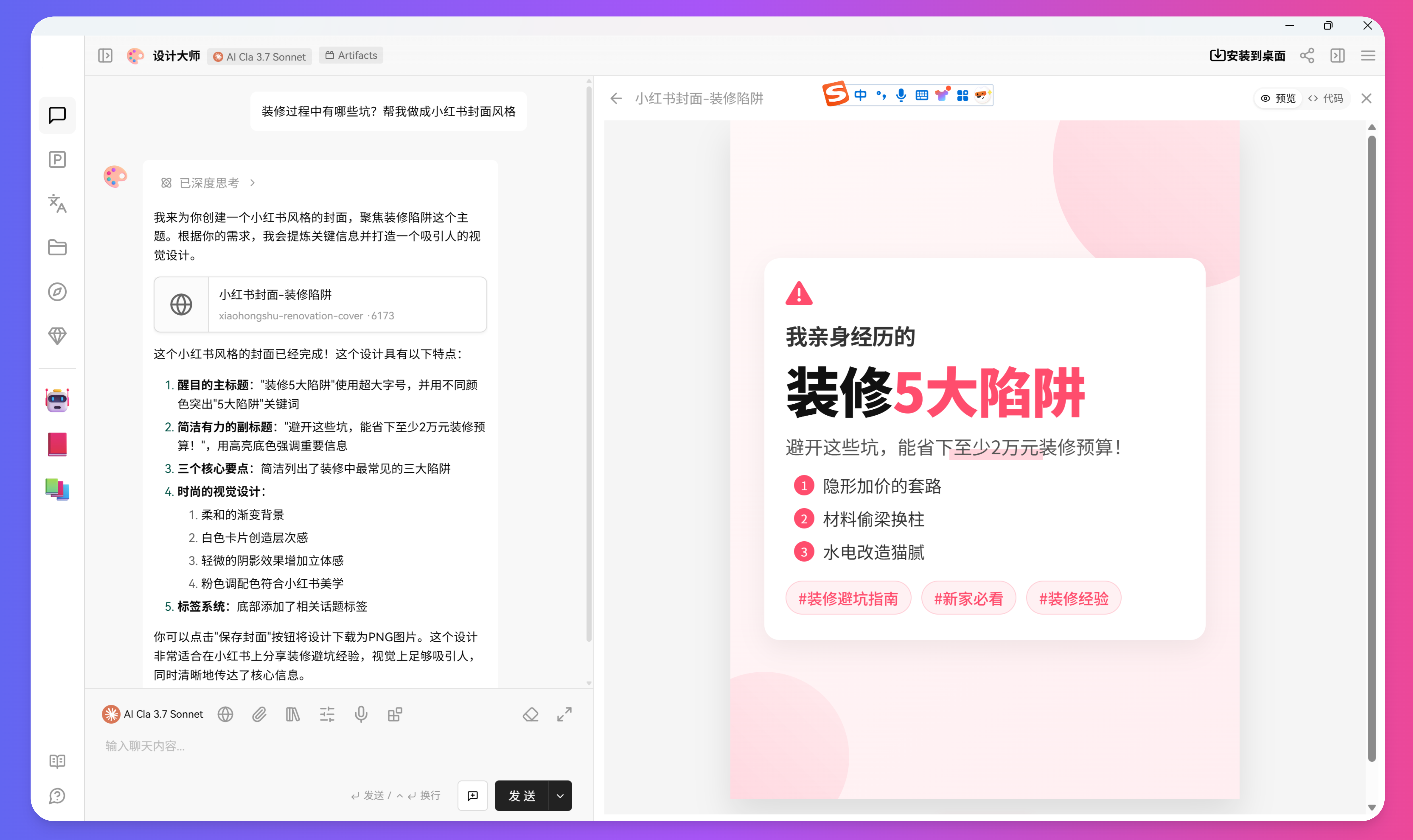Open the translation tool in sidebar

click(x=57, y=204)
